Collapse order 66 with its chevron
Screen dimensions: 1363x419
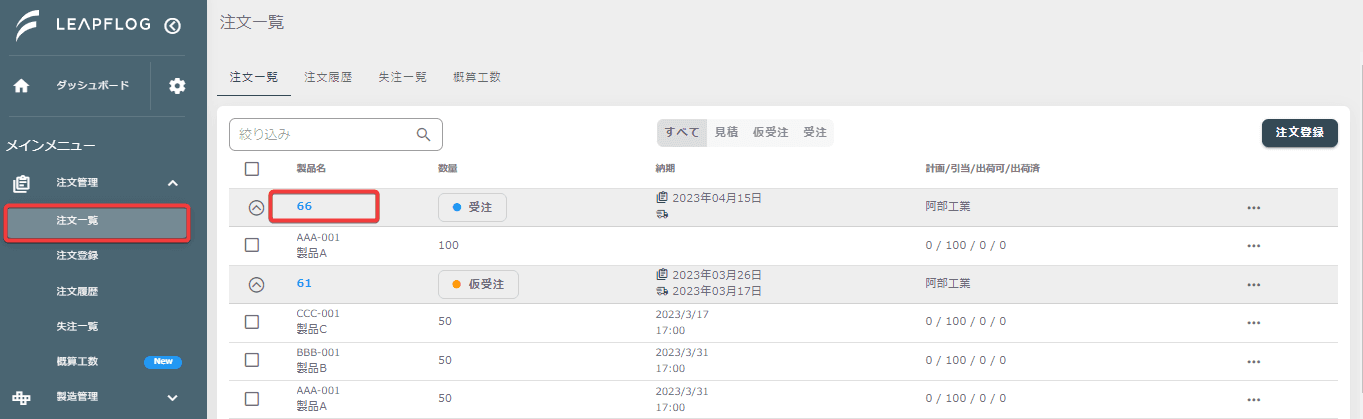(x=256, y=208)
